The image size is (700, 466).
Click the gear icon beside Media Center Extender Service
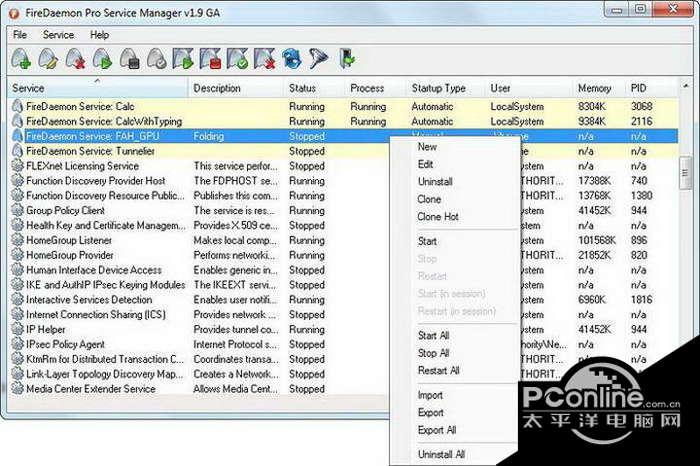17,389
